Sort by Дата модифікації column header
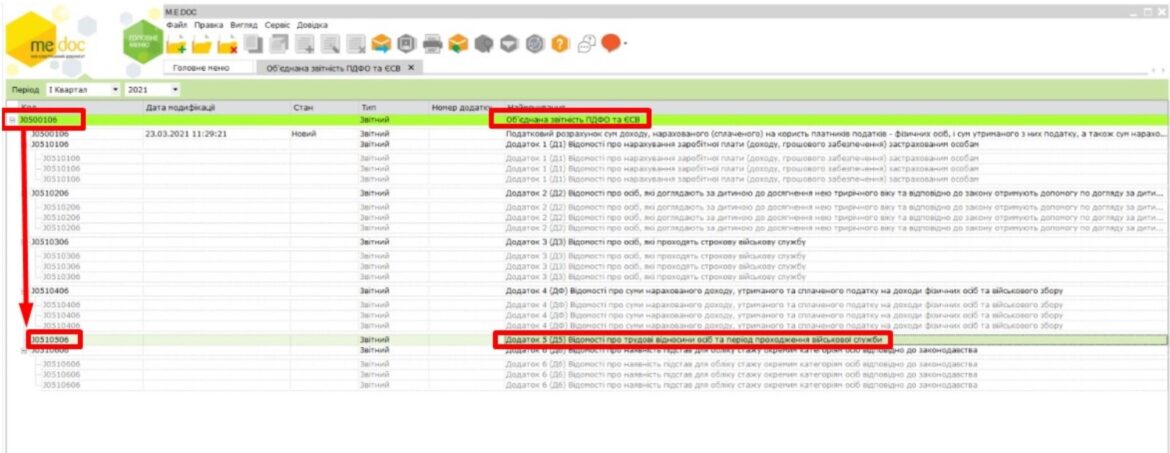 click(x=217, y=107)
